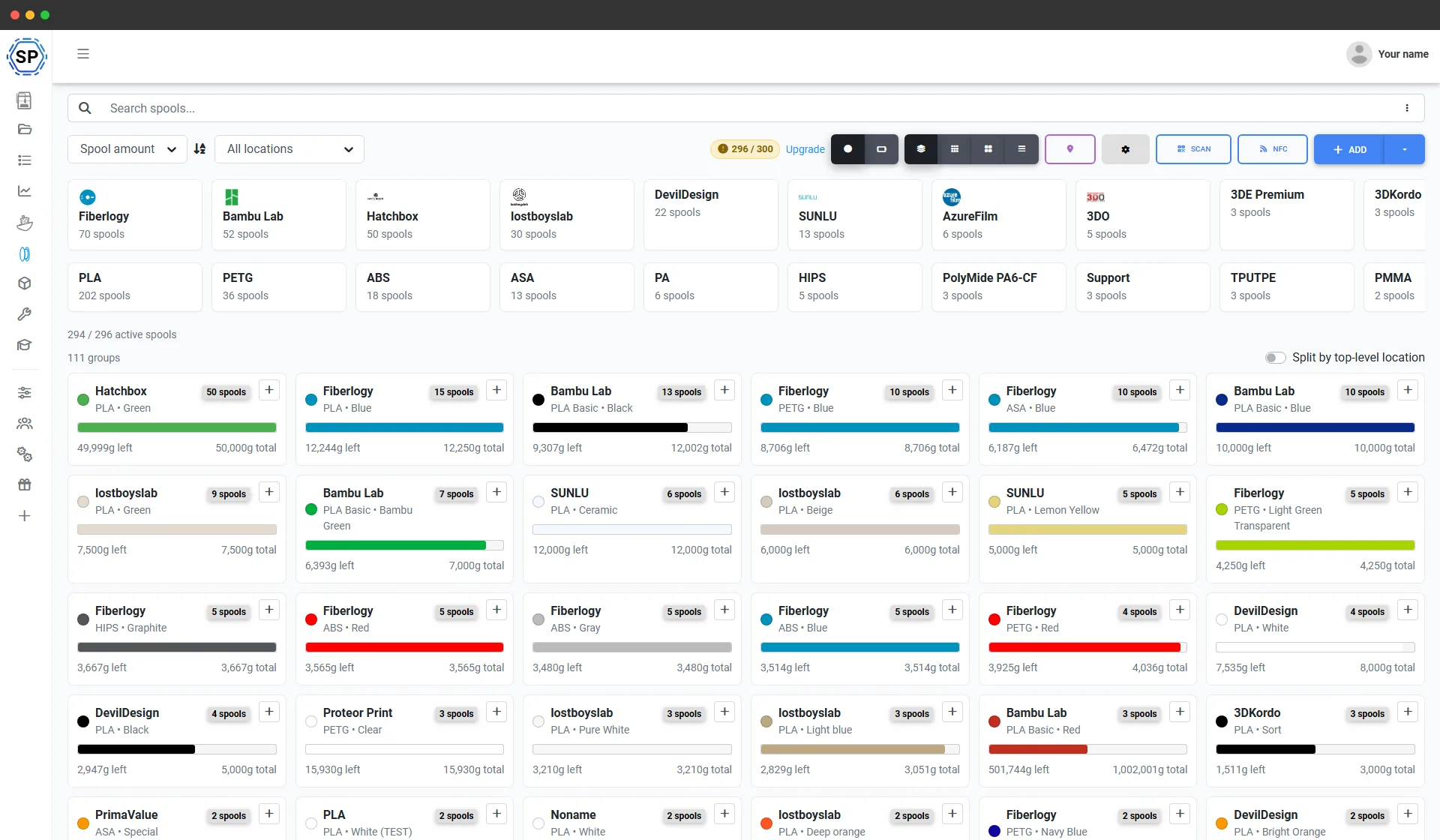Click red color dot of Fiberlogy ABS Red
Viewport: 1440px width, 840px height.
(311, 619)
